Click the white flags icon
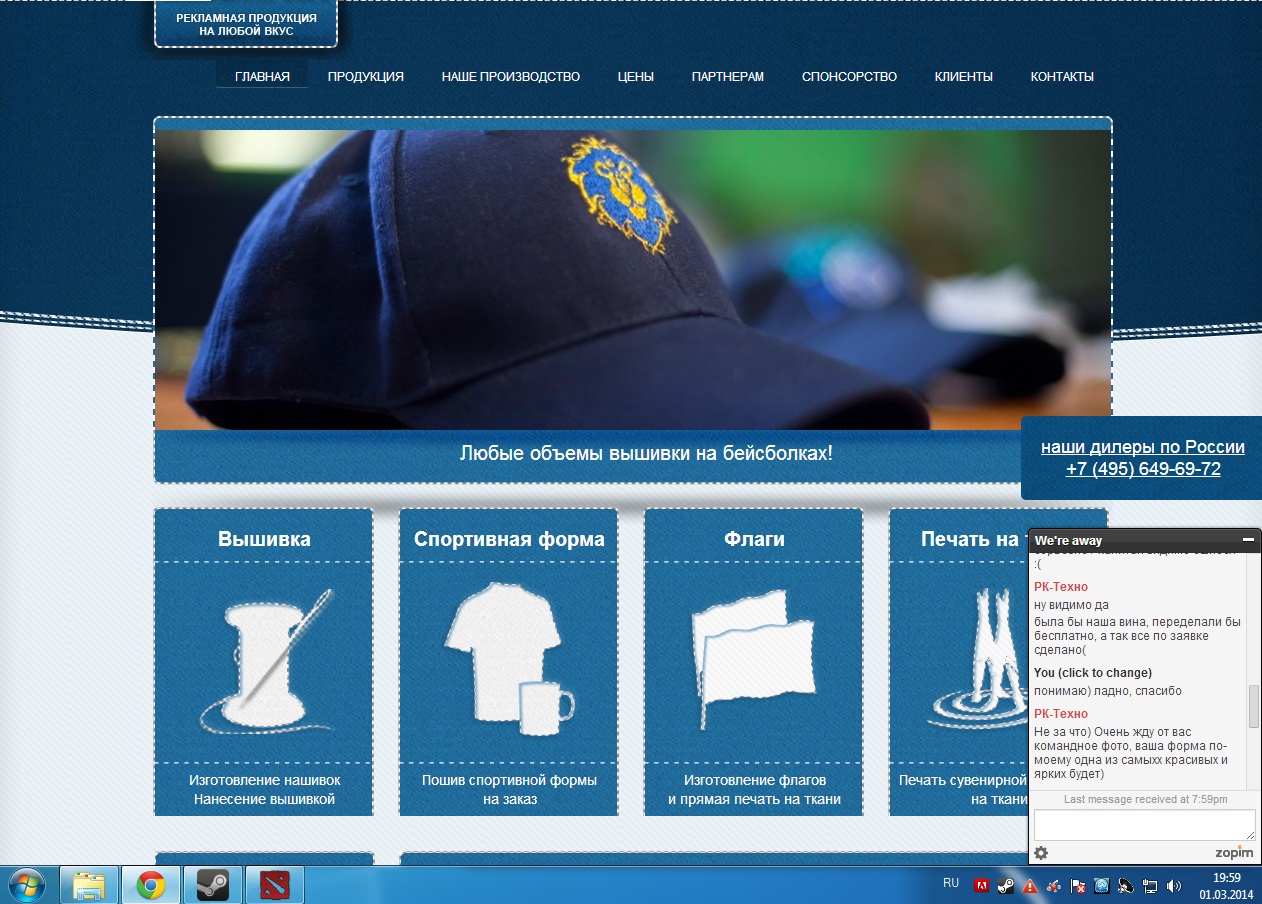1262x904 pixels. coord(753,660)
